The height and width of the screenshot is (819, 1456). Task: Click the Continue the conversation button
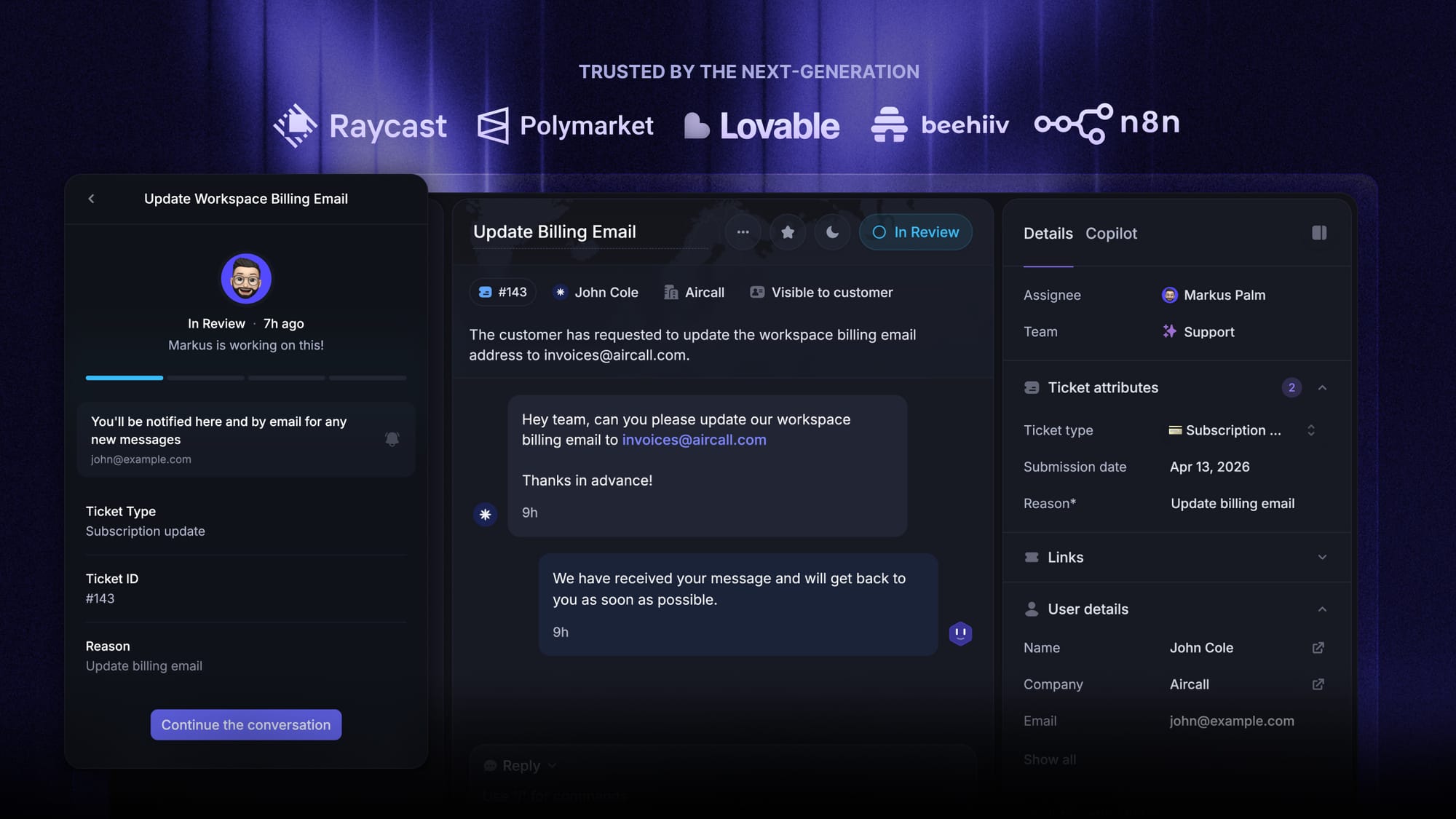click(x=245, y=724)
